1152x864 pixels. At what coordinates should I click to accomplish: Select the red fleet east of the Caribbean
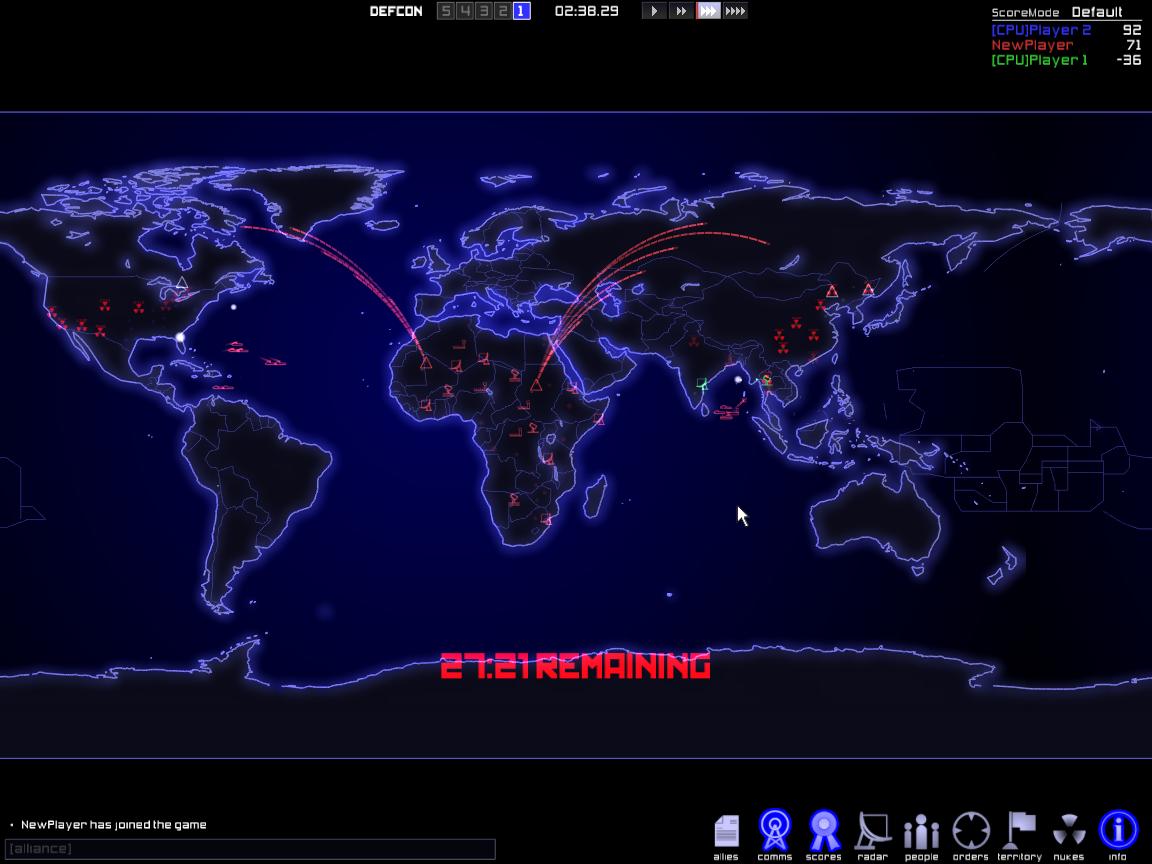[x=273, y=361]
